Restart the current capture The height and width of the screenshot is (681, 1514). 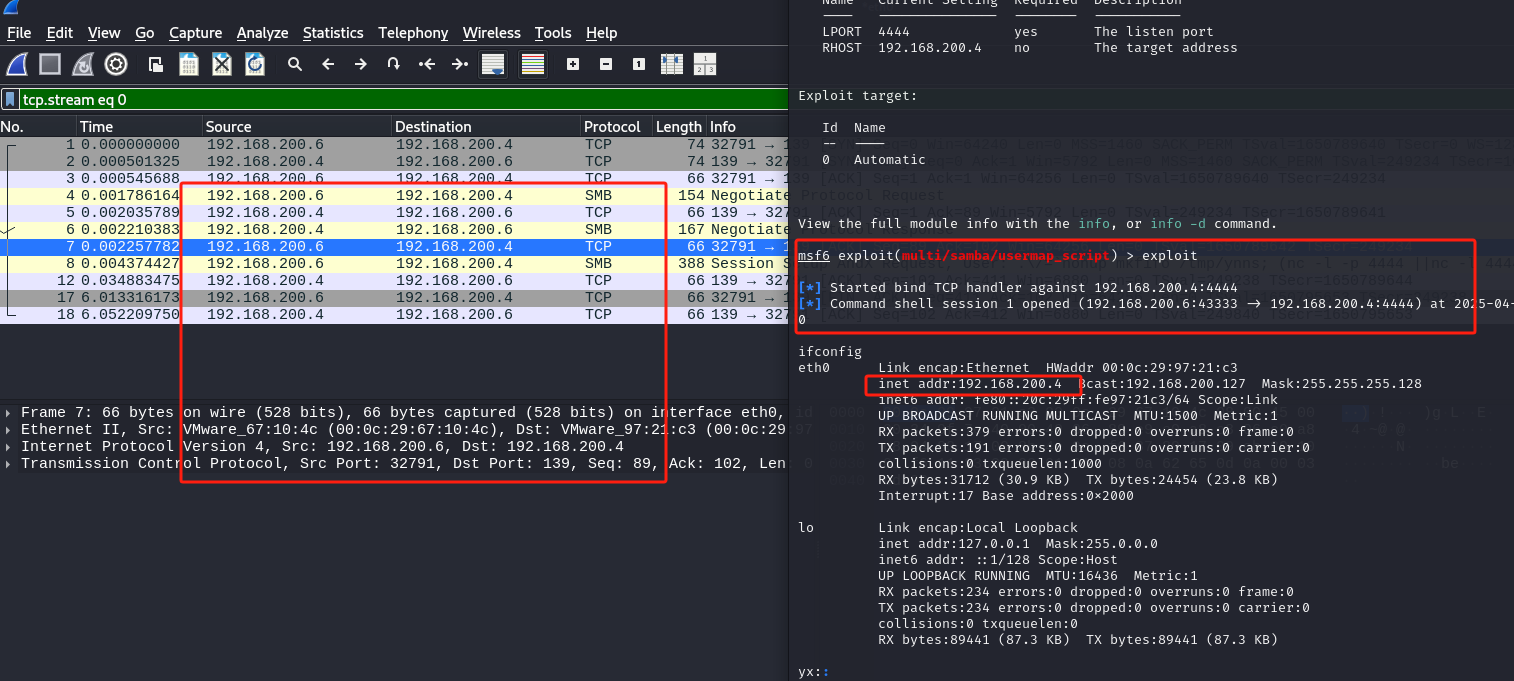click(83, 65)
